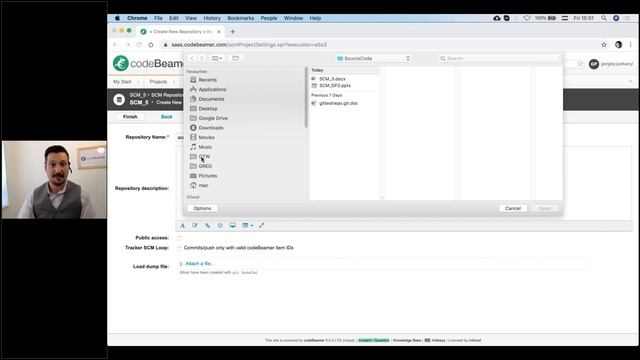Open the Apple menu
The height and width of the screenshot is (360, 640).
pyautogui.click(x=117, y=18)
